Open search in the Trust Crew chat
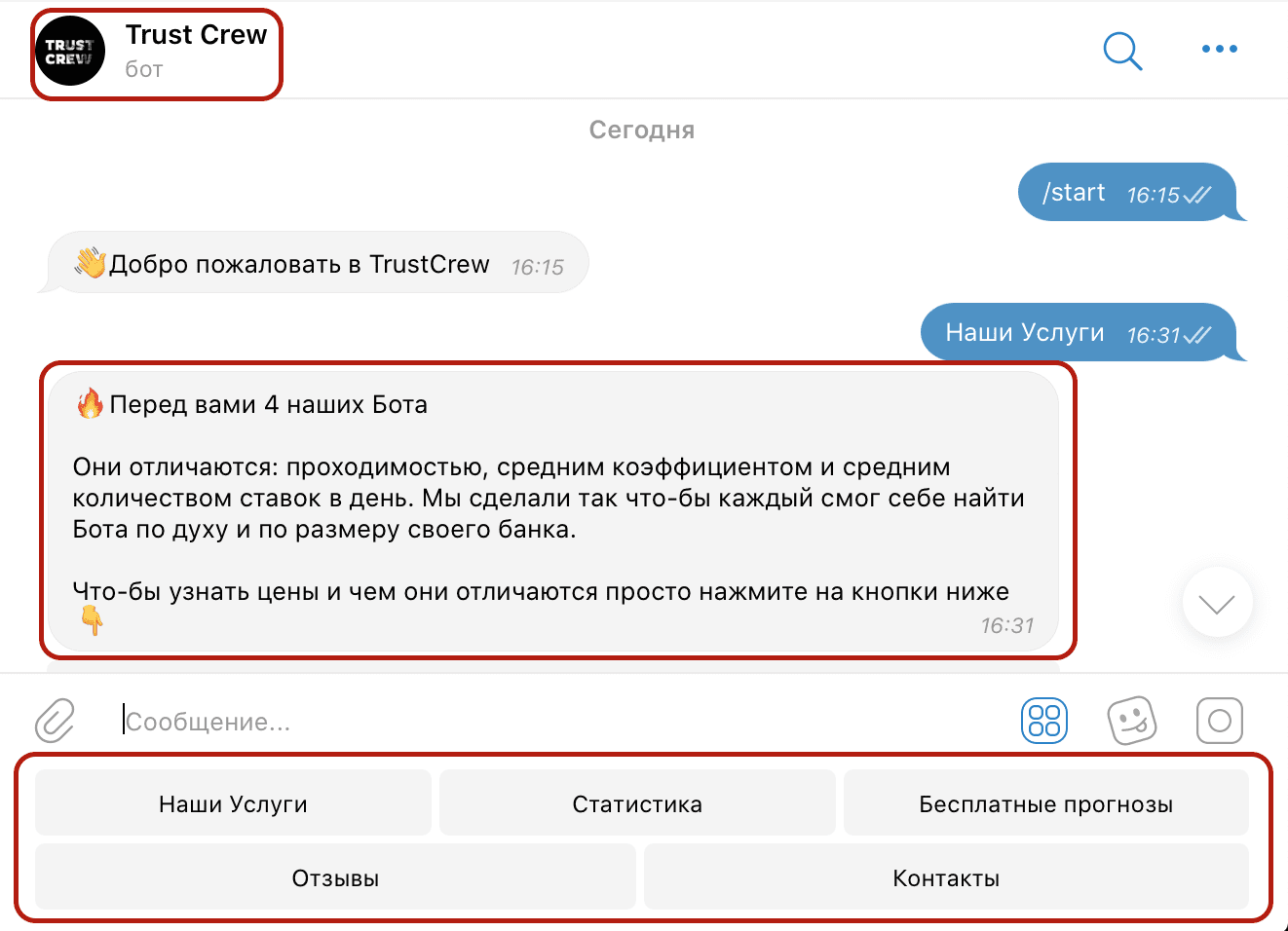This screenshot has height=931, width=1288. 1122,51
